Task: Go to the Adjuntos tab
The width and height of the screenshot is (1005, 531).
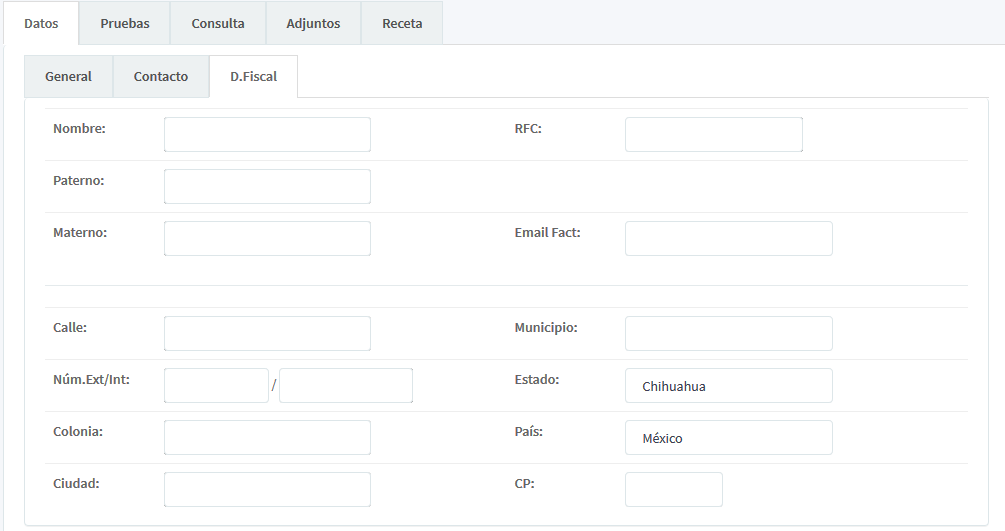Action: [313, 23]
